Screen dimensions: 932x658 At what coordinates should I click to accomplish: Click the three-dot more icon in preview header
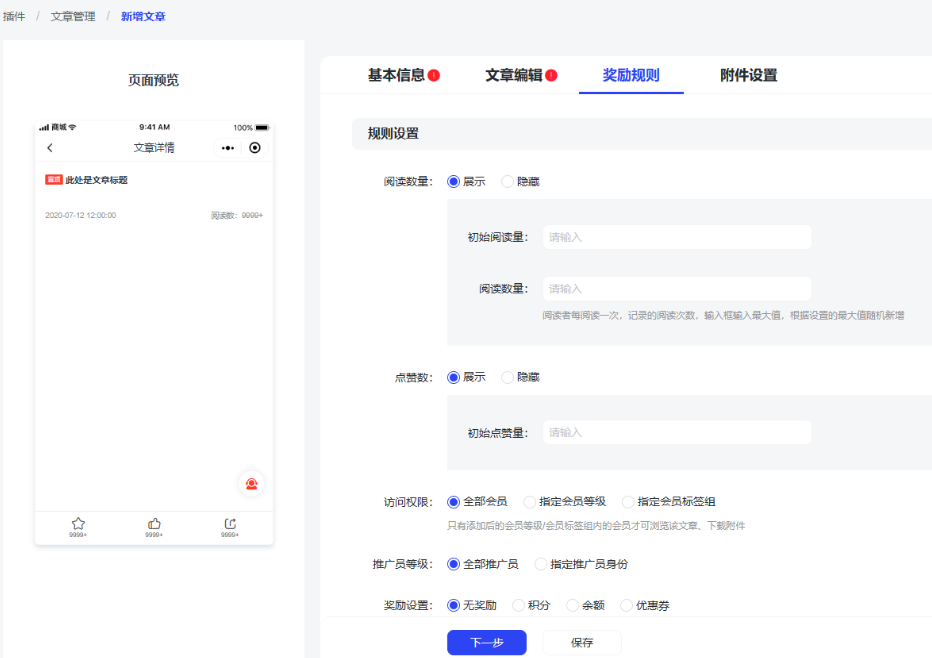pyautogui.click(x=228, y=148)
